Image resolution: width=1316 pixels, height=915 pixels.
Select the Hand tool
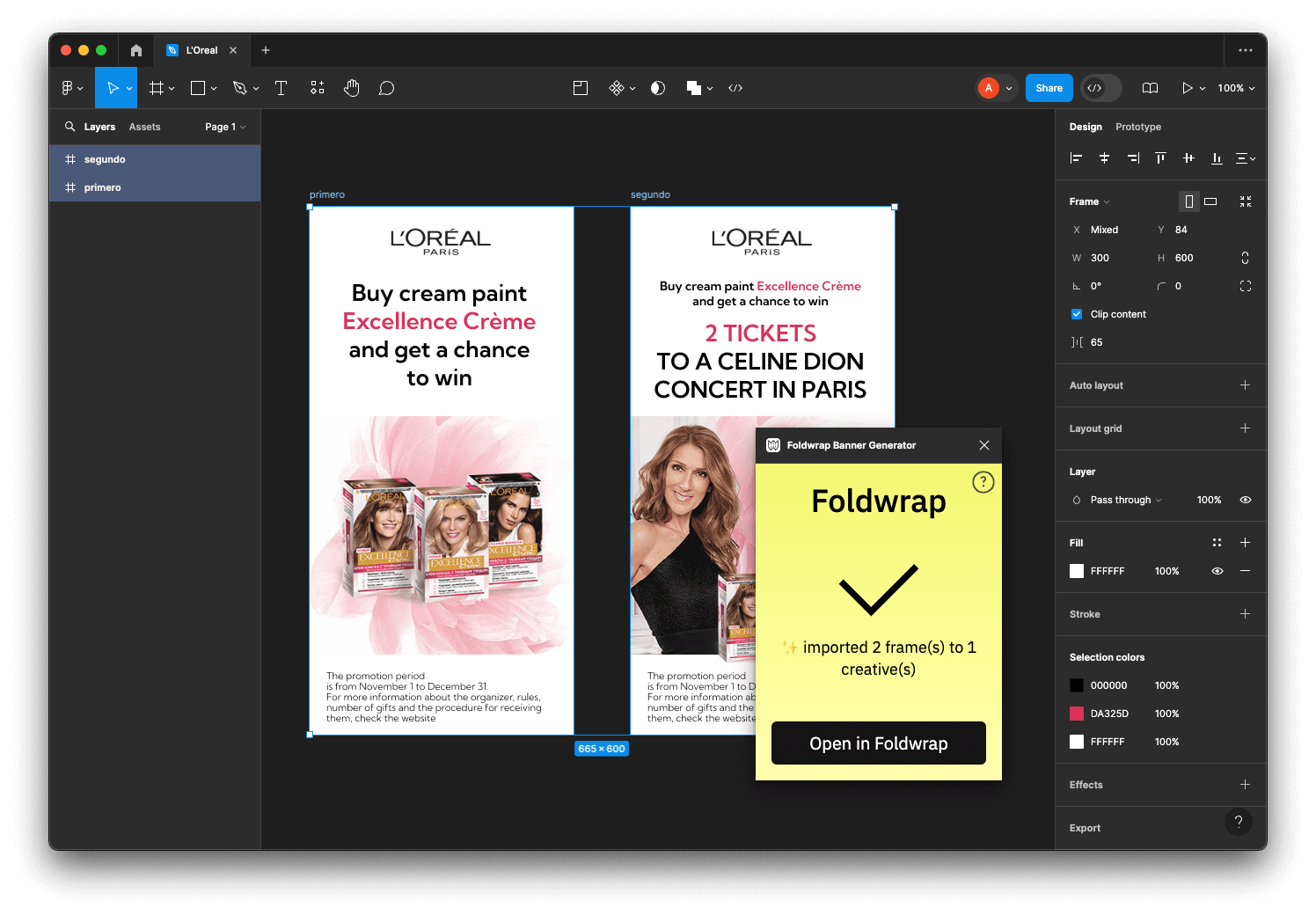click(x=352, y=88)
